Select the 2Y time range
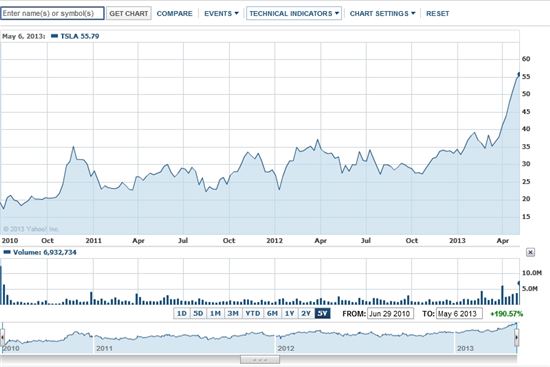Viewport: 550px width, 367px height. [x=306, y=313]
